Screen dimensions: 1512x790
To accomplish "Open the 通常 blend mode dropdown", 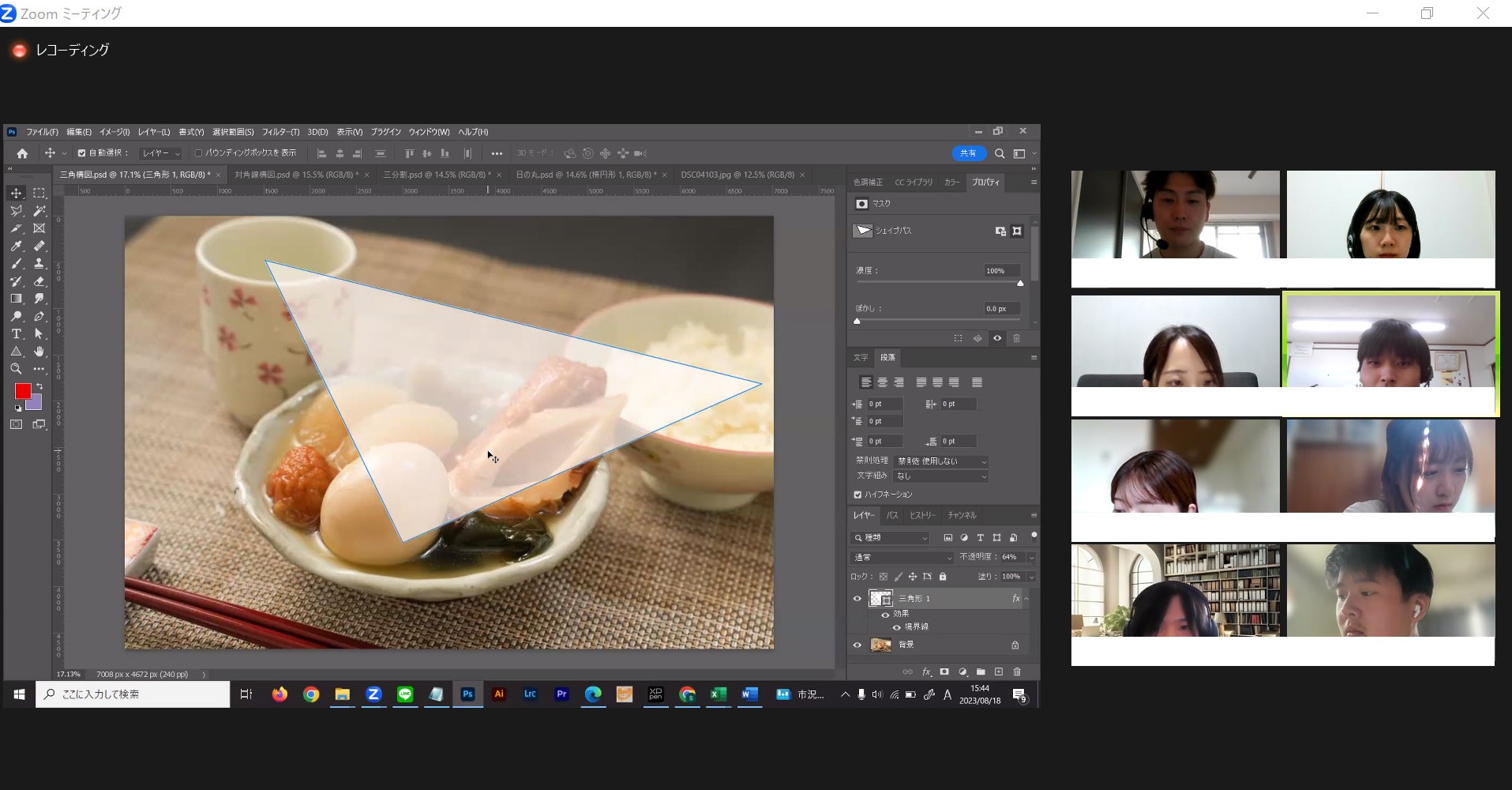I will click(902, 557).
